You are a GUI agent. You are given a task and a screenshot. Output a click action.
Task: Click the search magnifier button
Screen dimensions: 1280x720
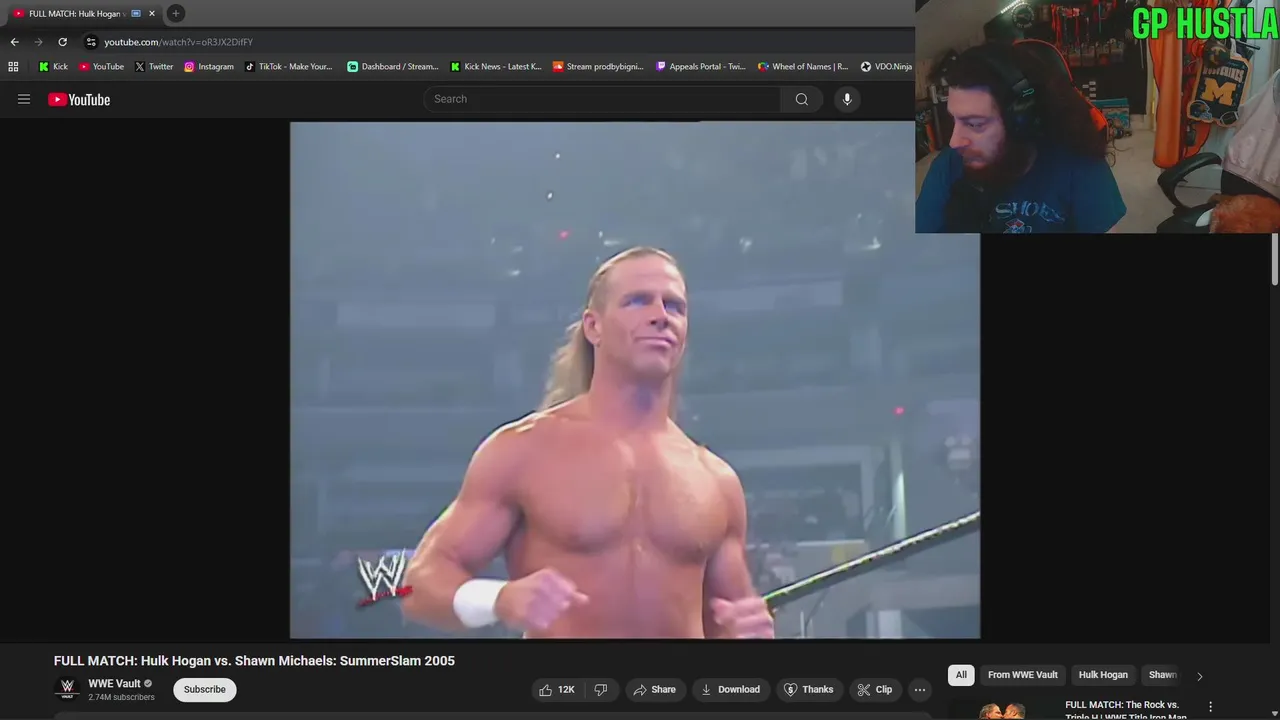801,99
